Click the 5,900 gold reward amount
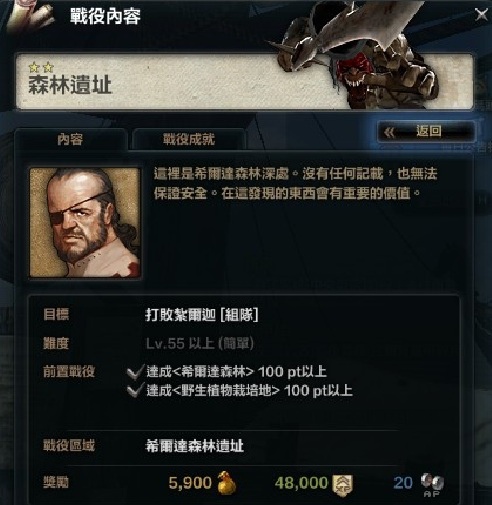Viewport: 492px width, 505px height. point(190,483)
